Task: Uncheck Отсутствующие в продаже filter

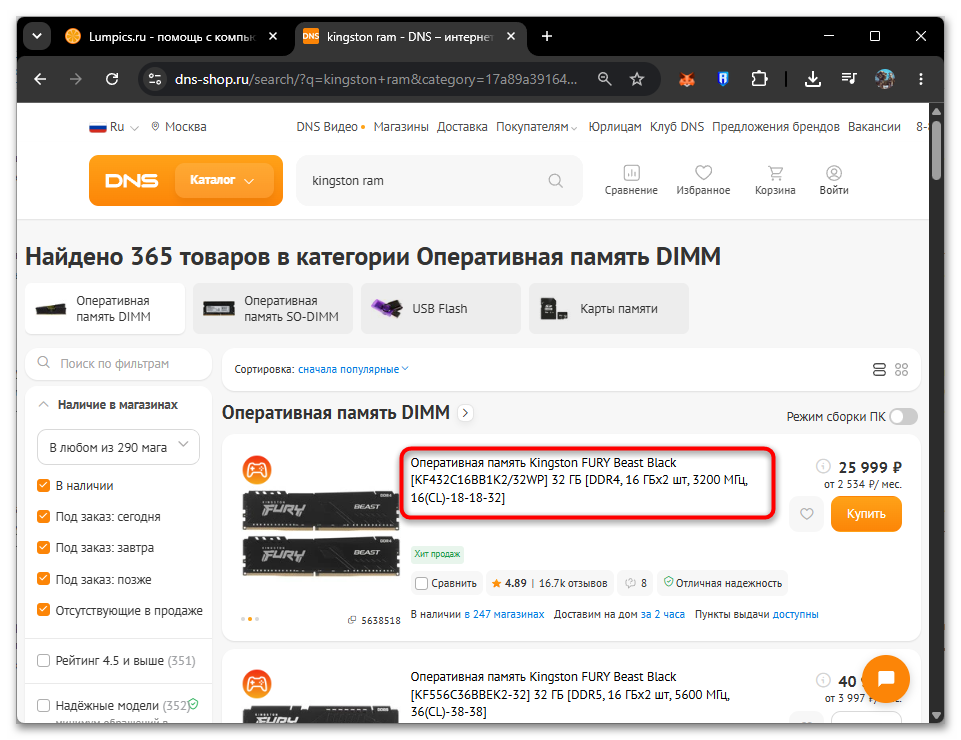Action: tap(44, 610)
